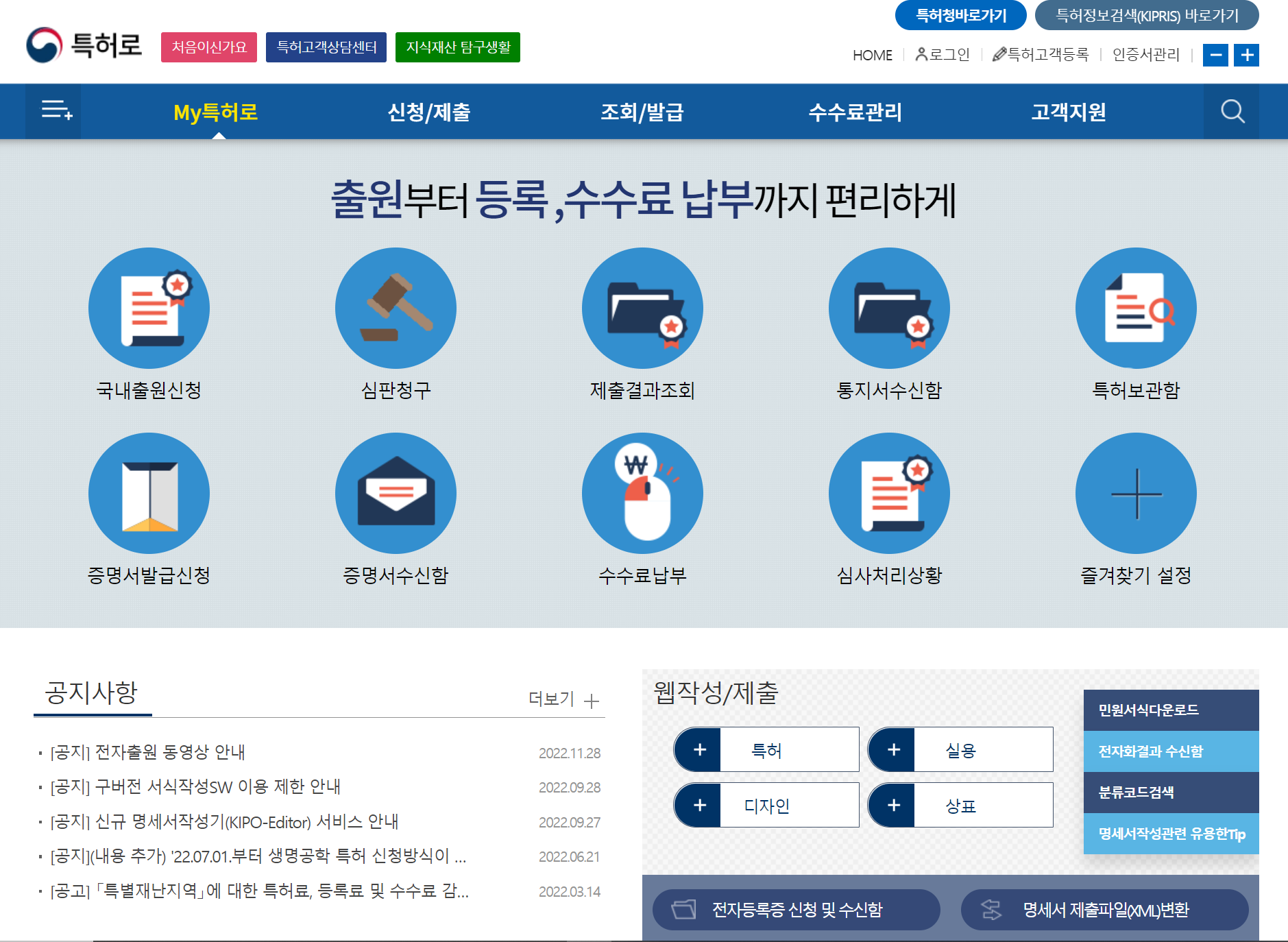Open the 증명서수신함 envelope icon
Viewport: 1288px width, 942px height.
coord(396,493)
